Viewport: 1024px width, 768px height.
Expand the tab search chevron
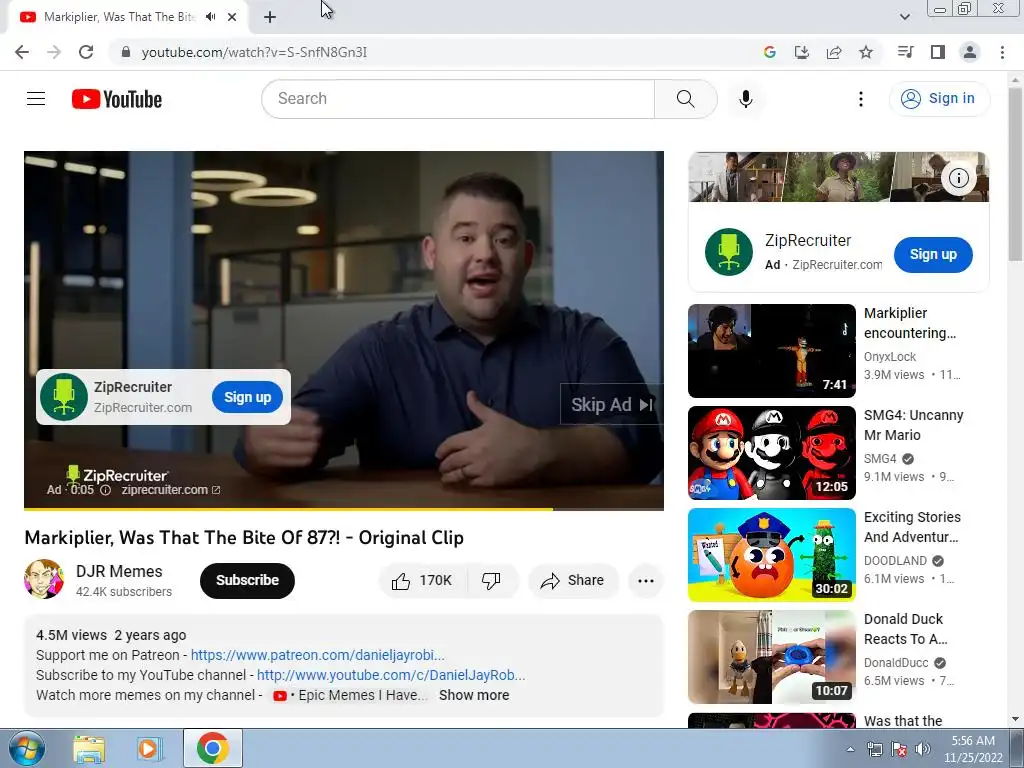pos(904,17)
